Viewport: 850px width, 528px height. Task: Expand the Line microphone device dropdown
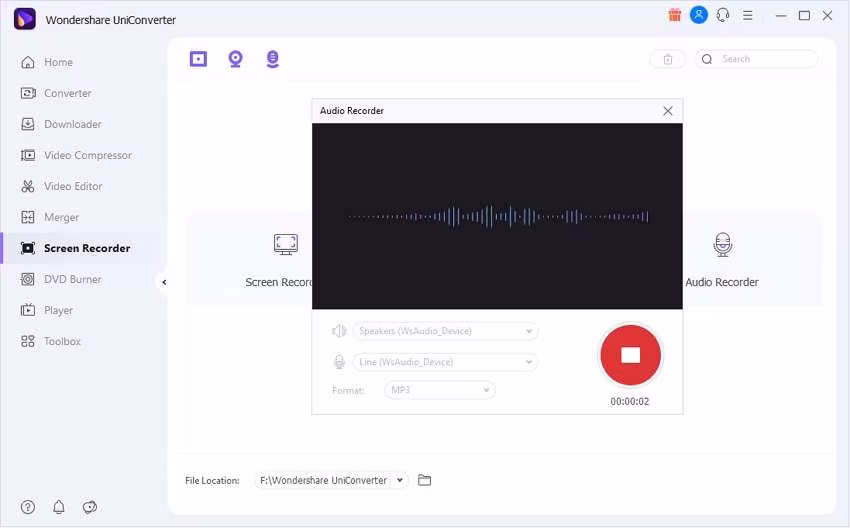click(x=445, y=362)
